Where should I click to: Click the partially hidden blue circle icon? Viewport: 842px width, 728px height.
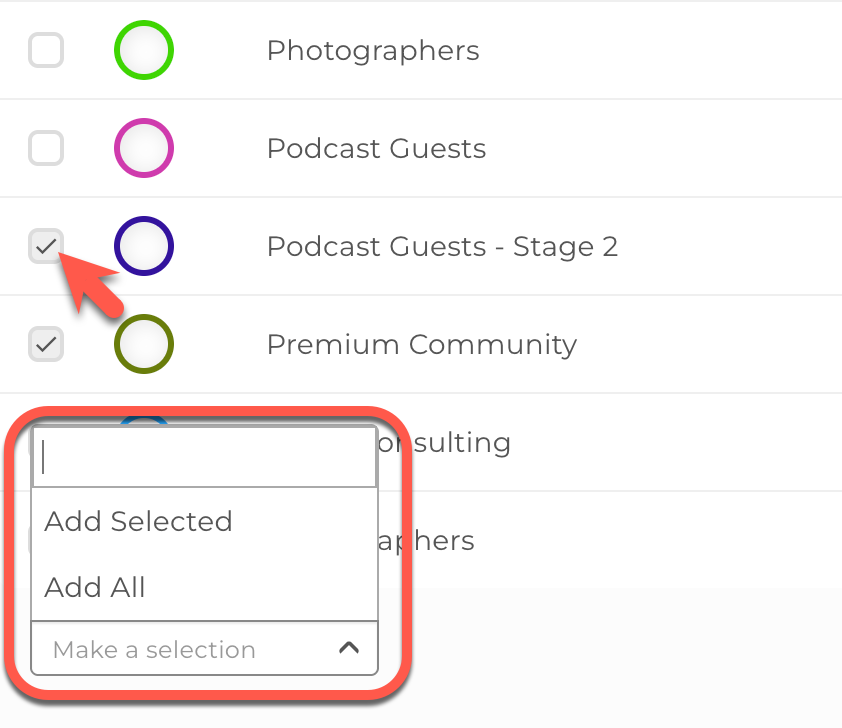(x=144, y=420)
